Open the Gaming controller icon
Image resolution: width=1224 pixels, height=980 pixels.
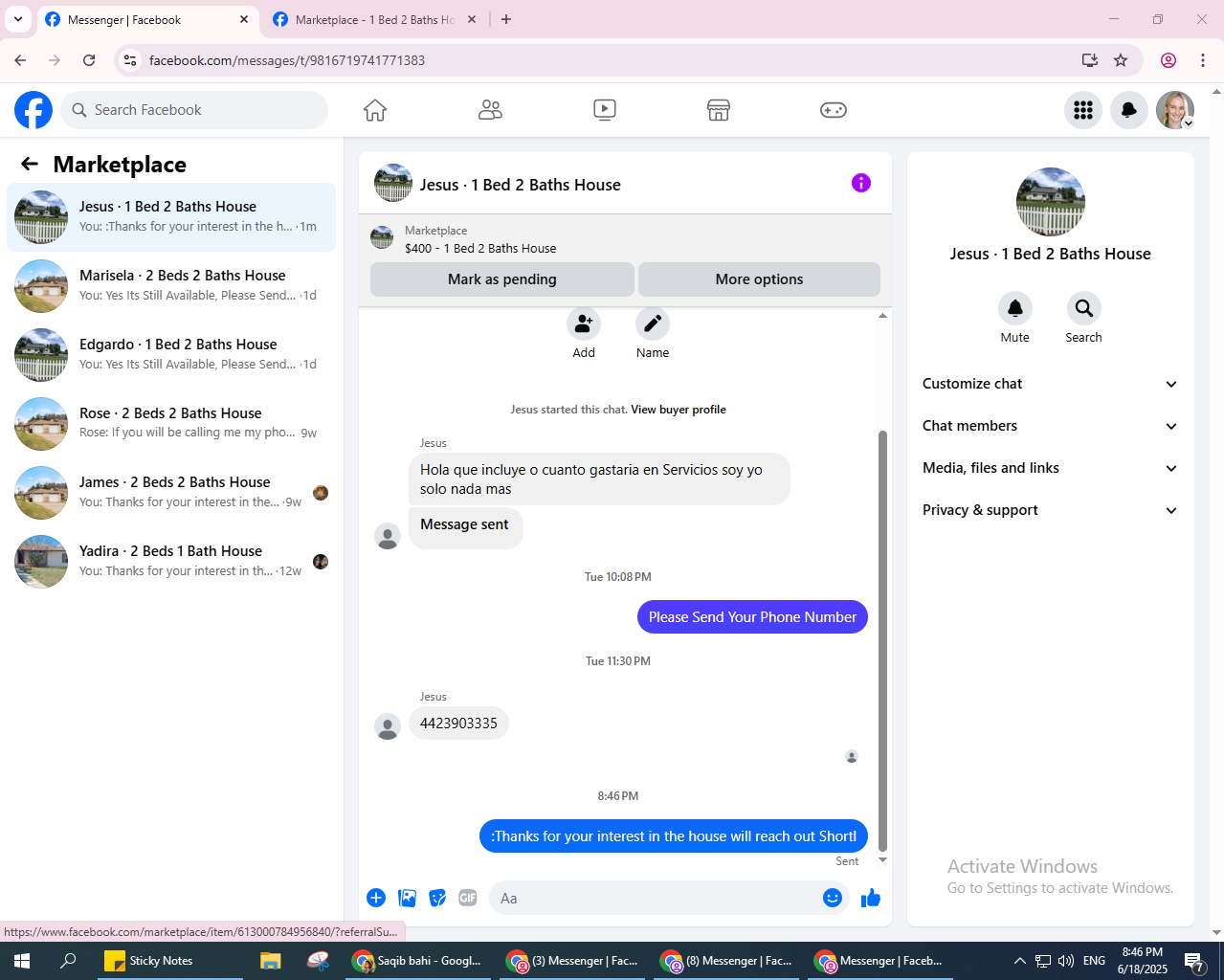pyautogui.click(x=834, y=110)
